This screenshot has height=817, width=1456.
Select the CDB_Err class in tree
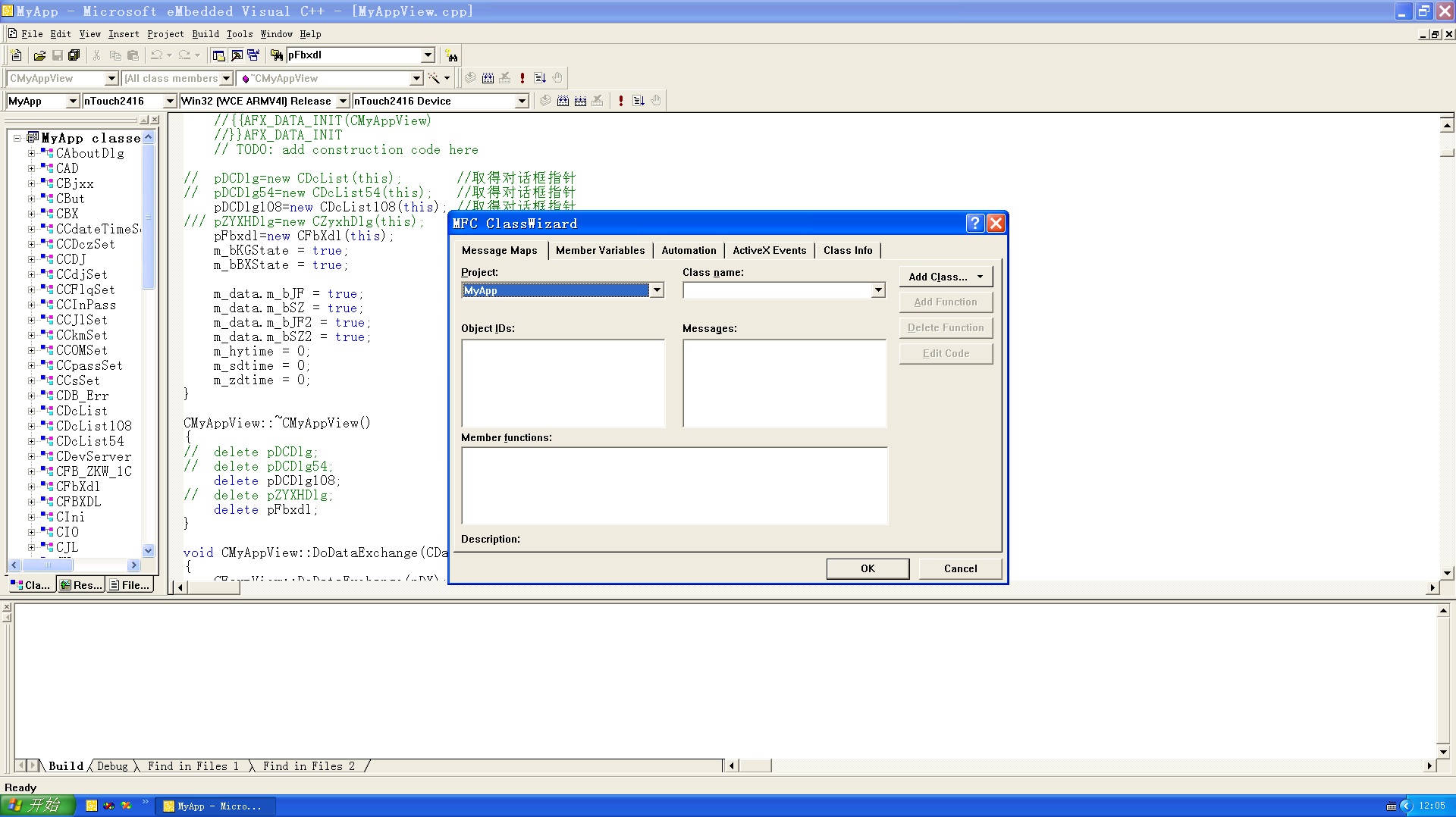[x=82, y=396]
